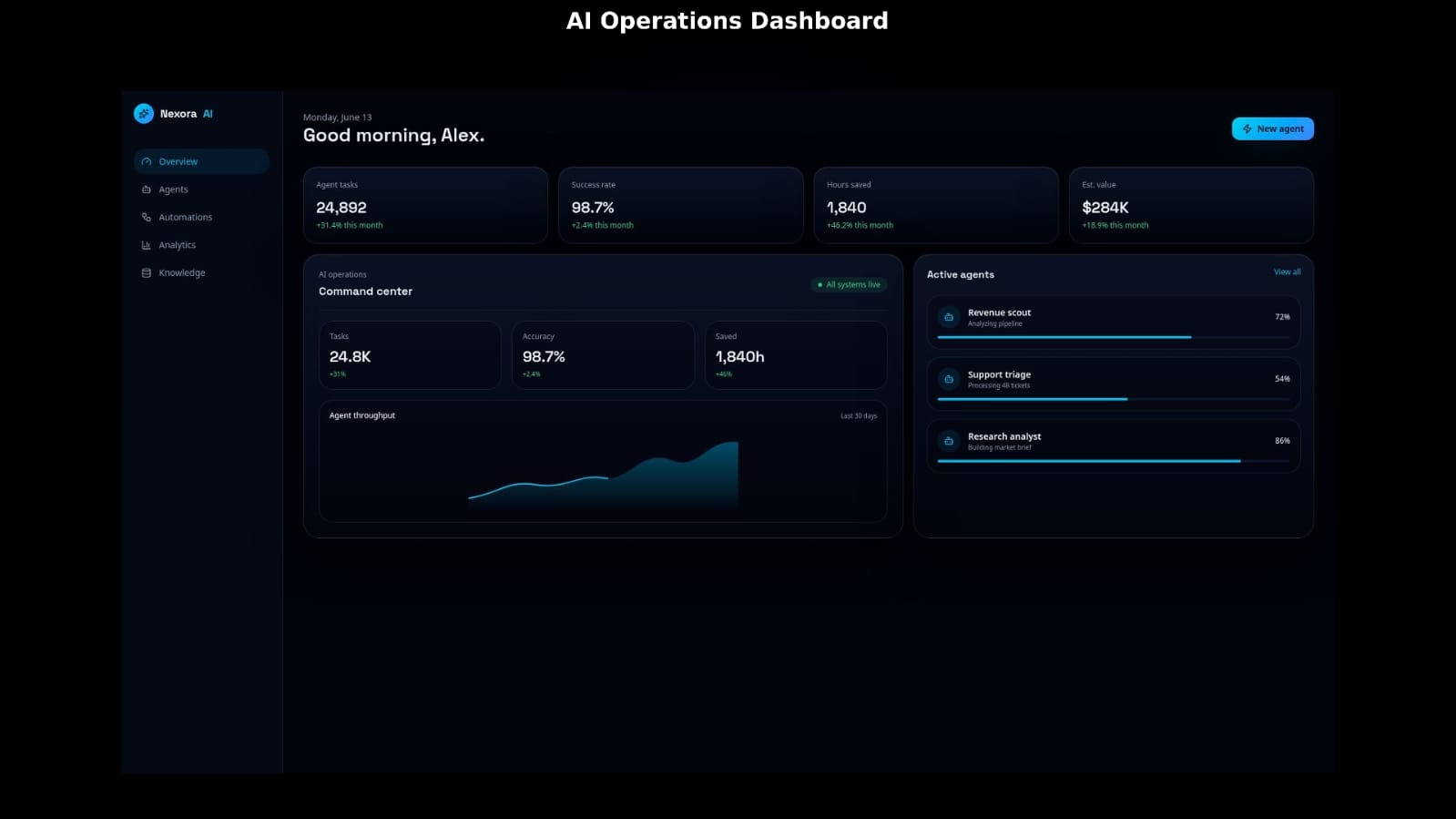This screenshot has height=819, width=1456.
Task: Click Support triage progress bar
Action: [1114, 399]
